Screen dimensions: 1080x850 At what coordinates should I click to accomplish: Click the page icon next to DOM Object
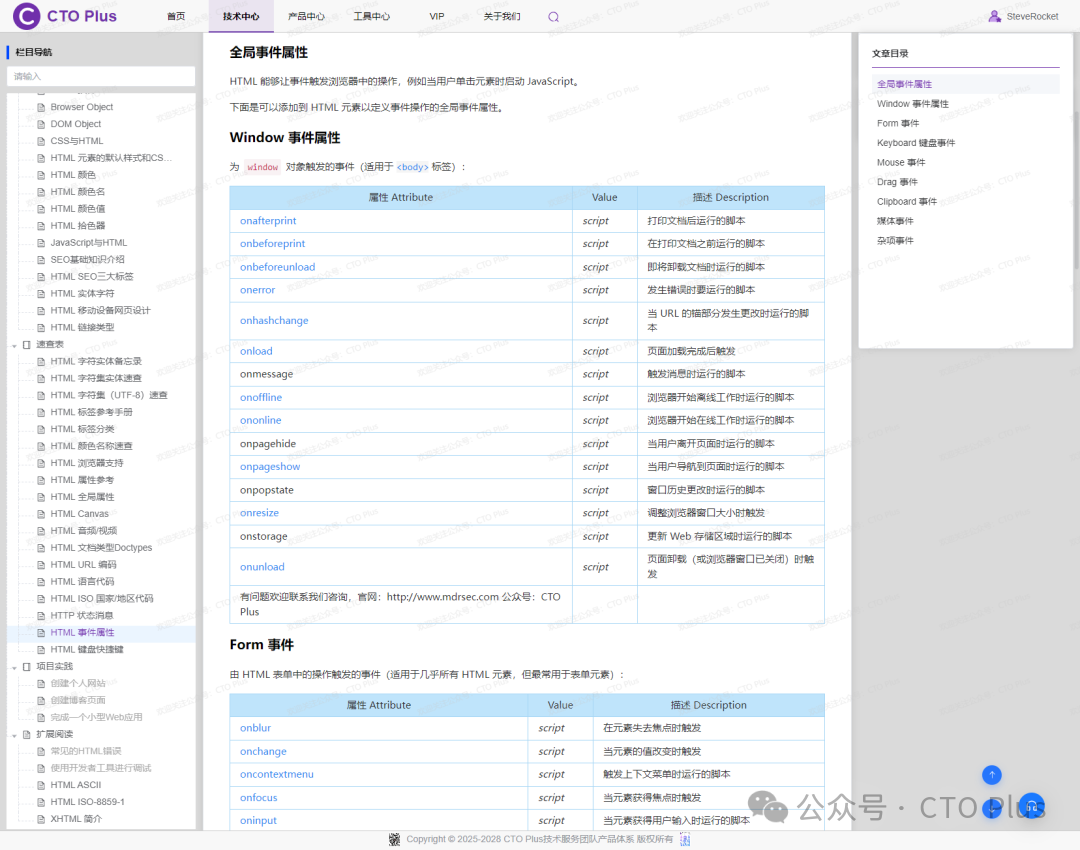(41, 124)
